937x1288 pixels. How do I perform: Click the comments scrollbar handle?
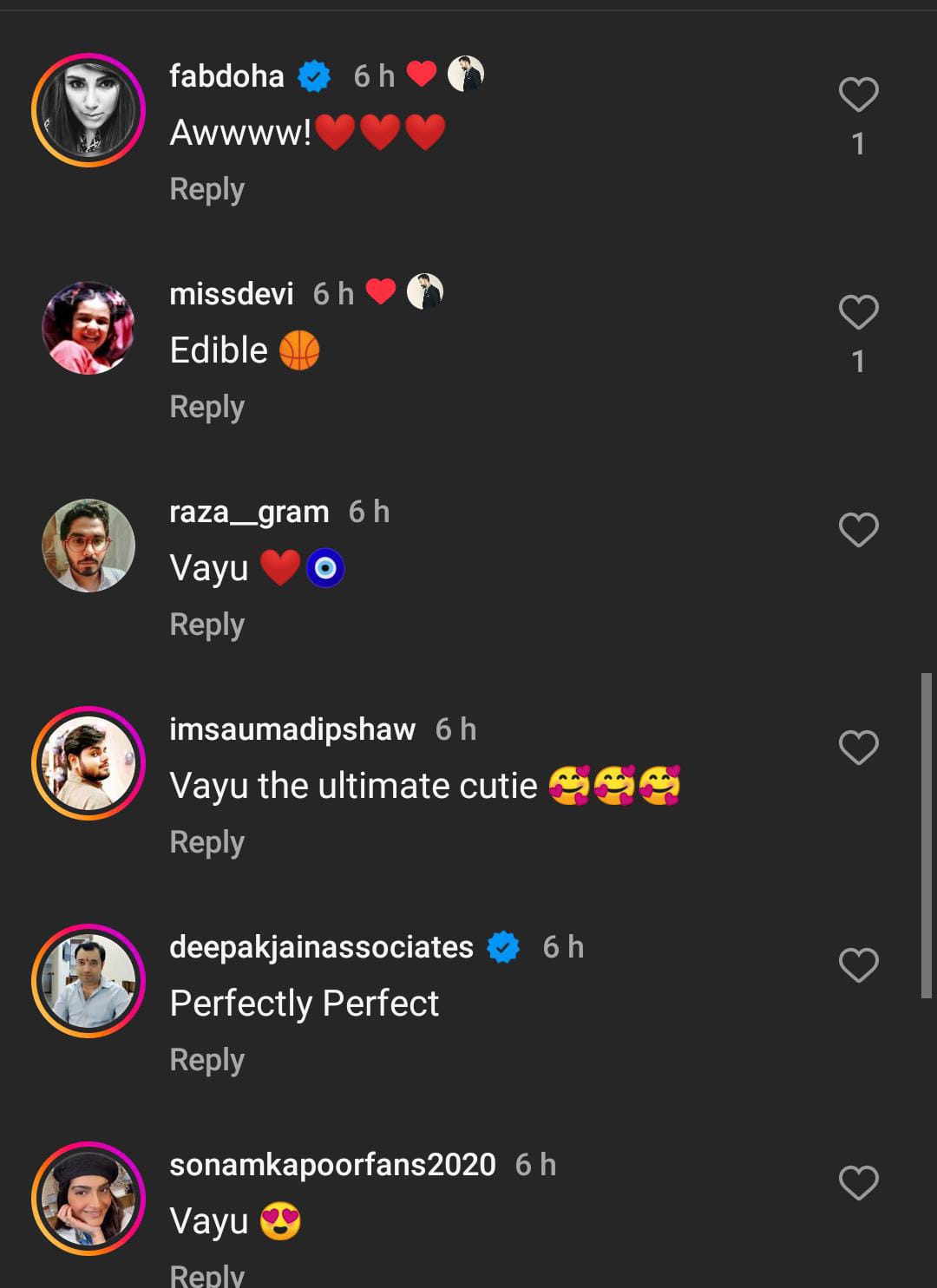(x=926, y=835)
